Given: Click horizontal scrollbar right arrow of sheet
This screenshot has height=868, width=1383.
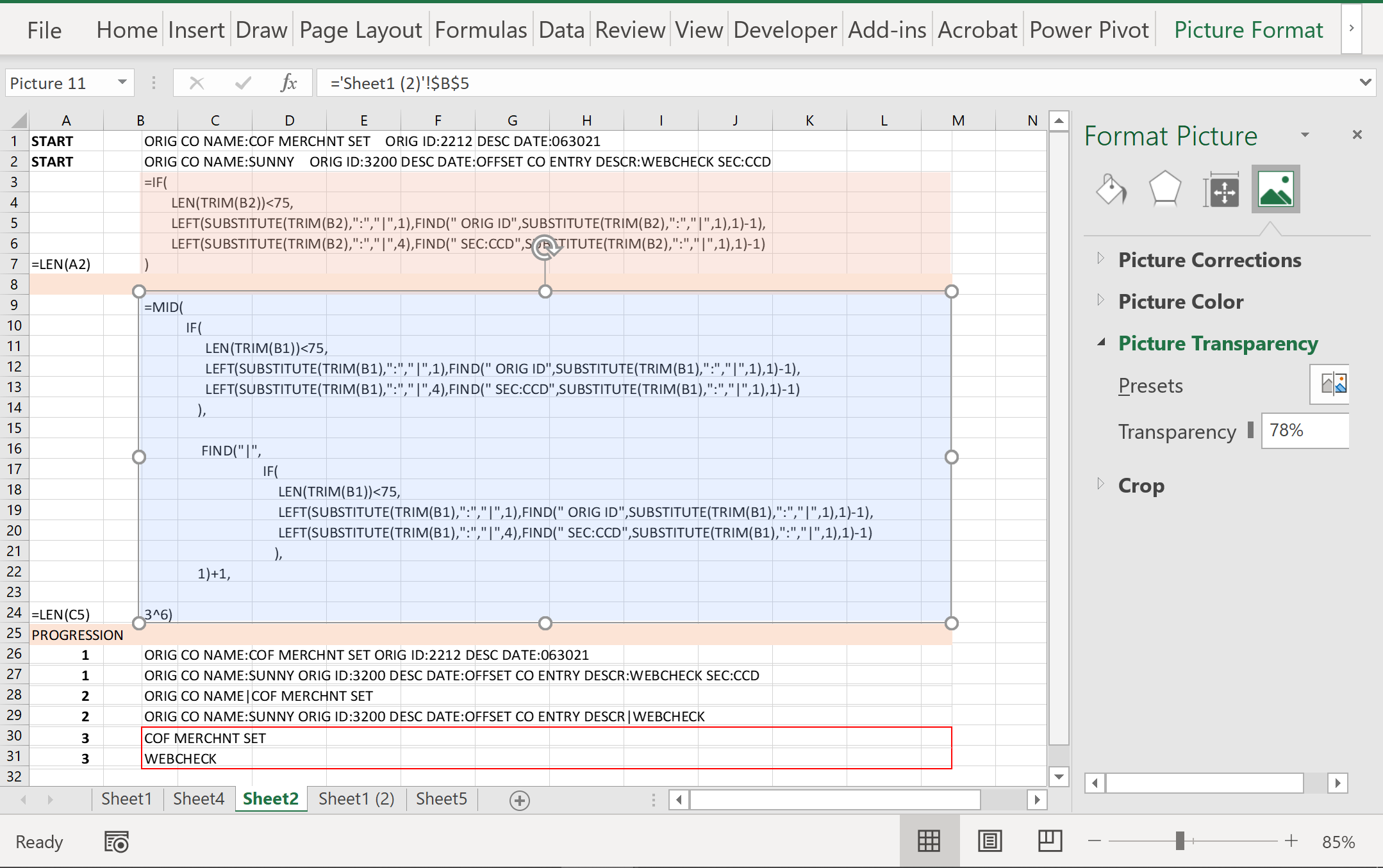Looking at the screenshot, I should tap(1037, 799).
